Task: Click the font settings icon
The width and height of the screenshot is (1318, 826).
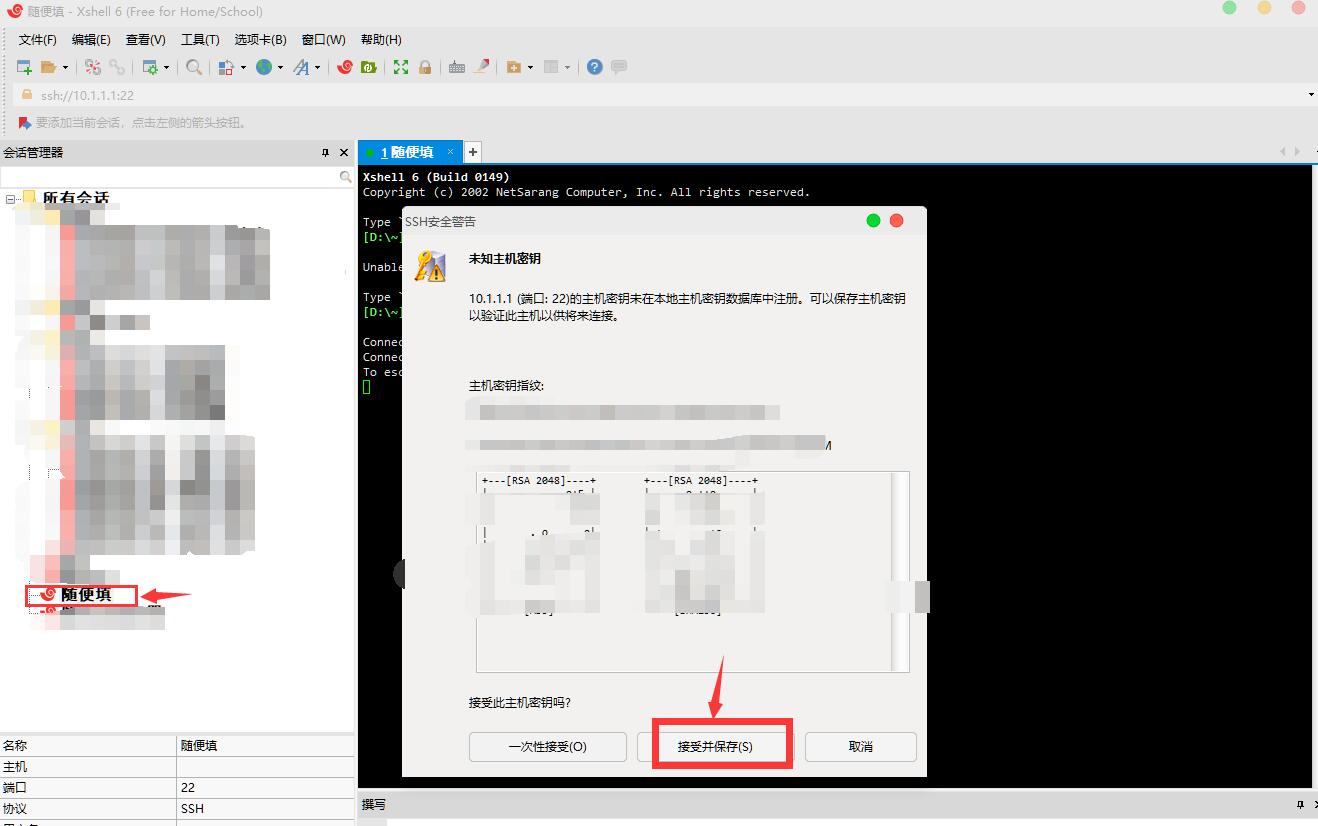Action: coord(301,67)
